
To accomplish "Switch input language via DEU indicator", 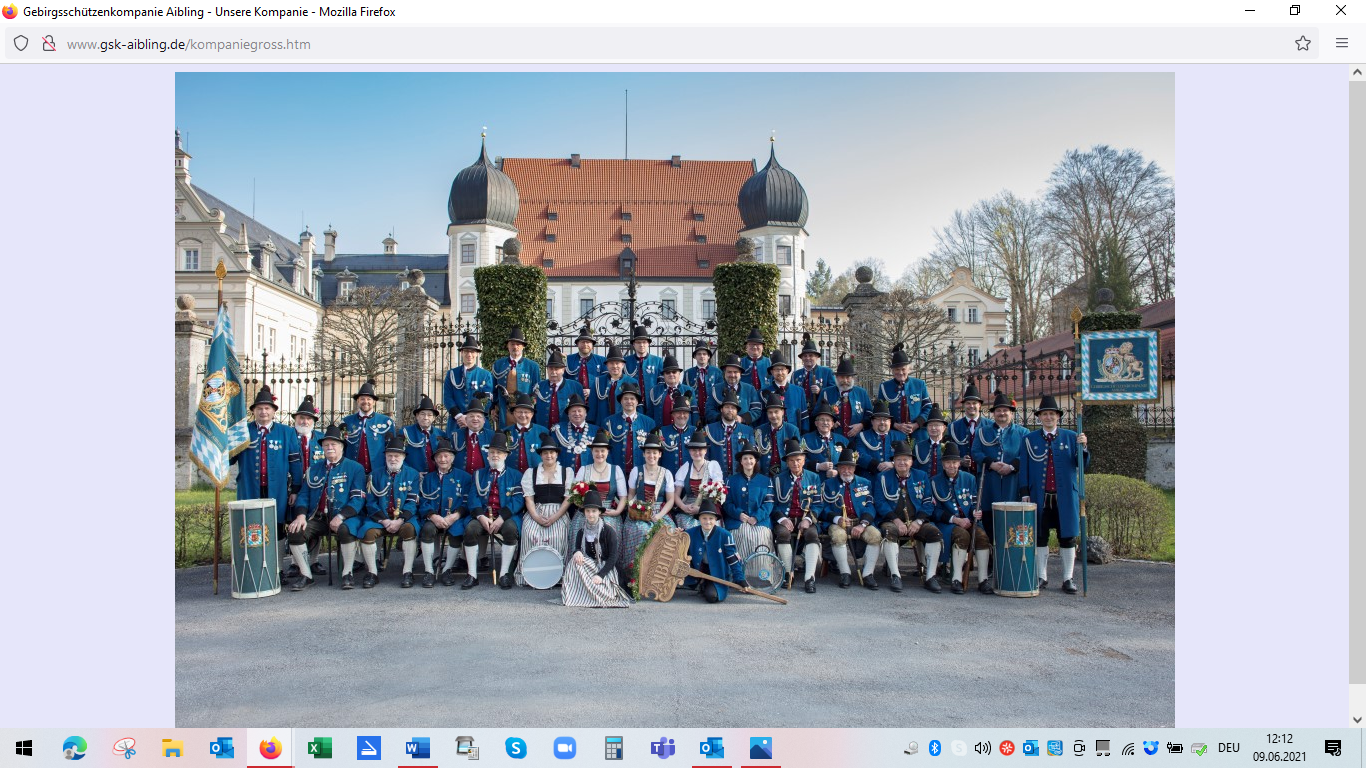I will tap(1228, 748).
